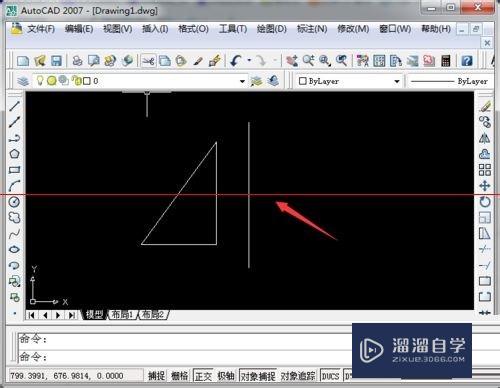Image resolution: width=500 pixels, height=388 pixels.
Task: Click the Zoom Realtime magnifier icon
Action: 308,61
